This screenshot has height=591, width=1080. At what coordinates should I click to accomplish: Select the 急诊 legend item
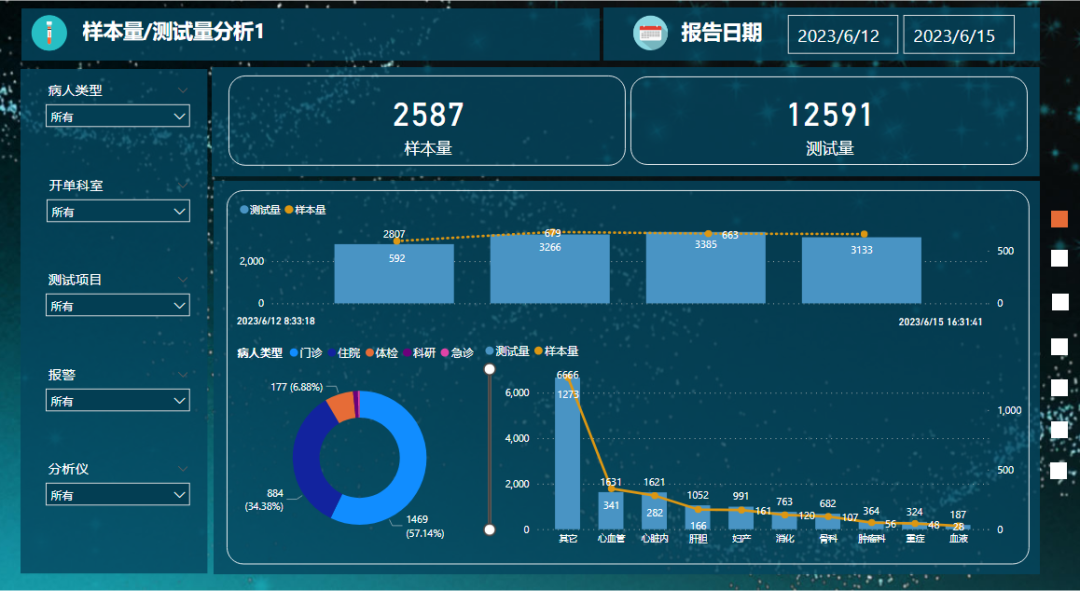pyautogui.click(x=457, y=353)
